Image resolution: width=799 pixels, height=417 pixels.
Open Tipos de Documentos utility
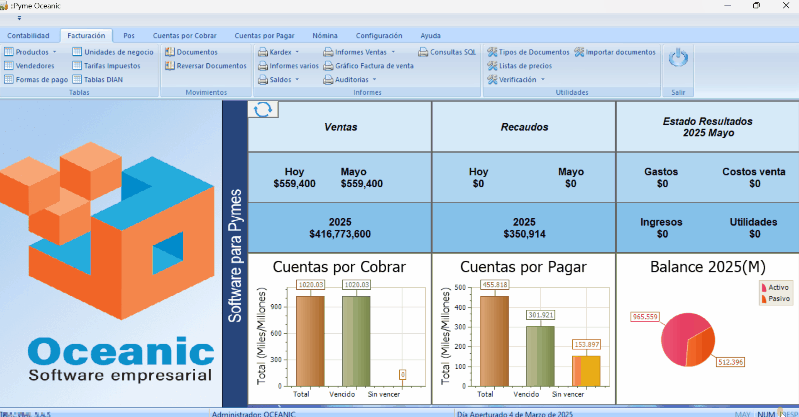coord(527,52)
